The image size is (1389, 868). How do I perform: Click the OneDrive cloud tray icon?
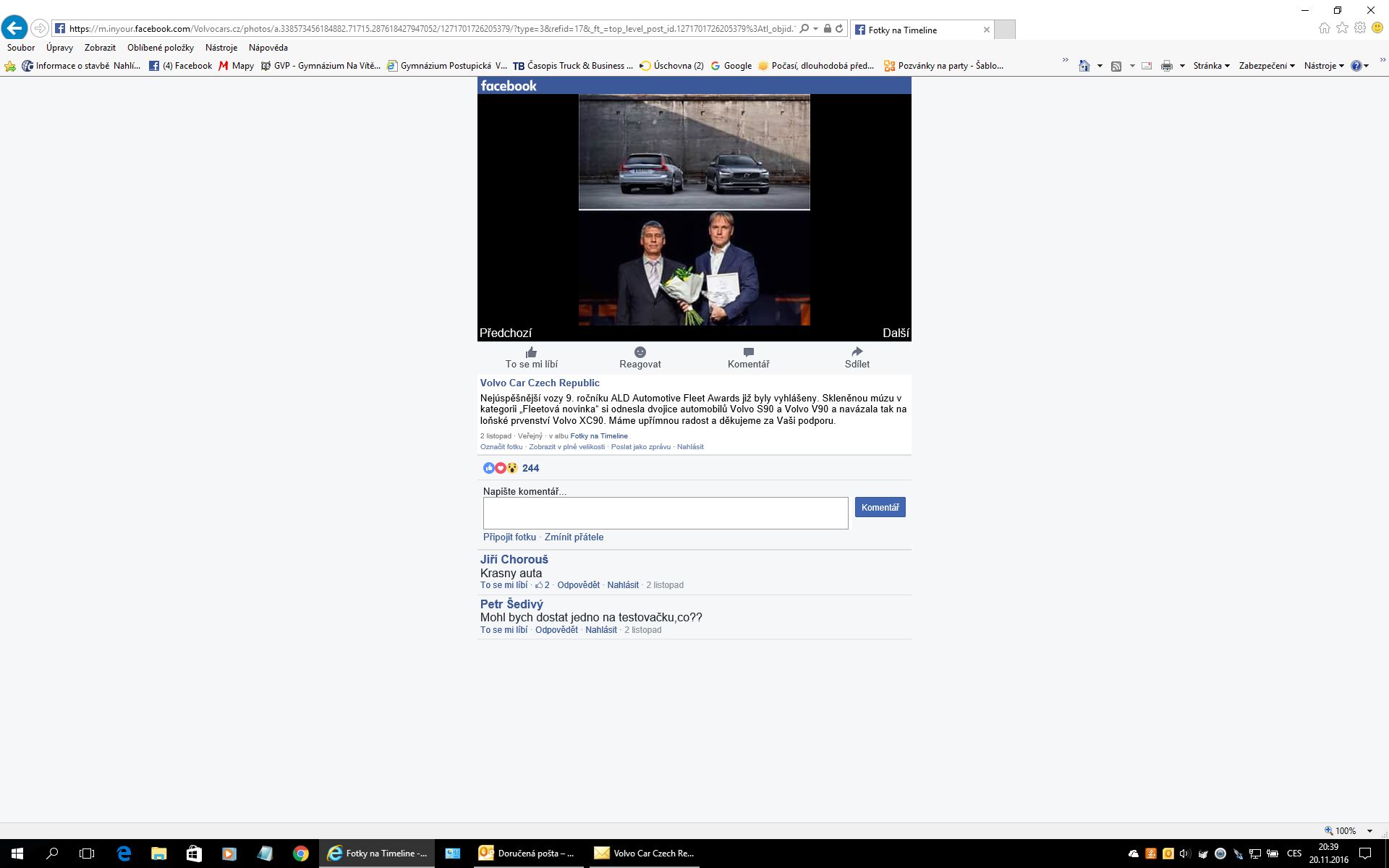pos(1134,854)
